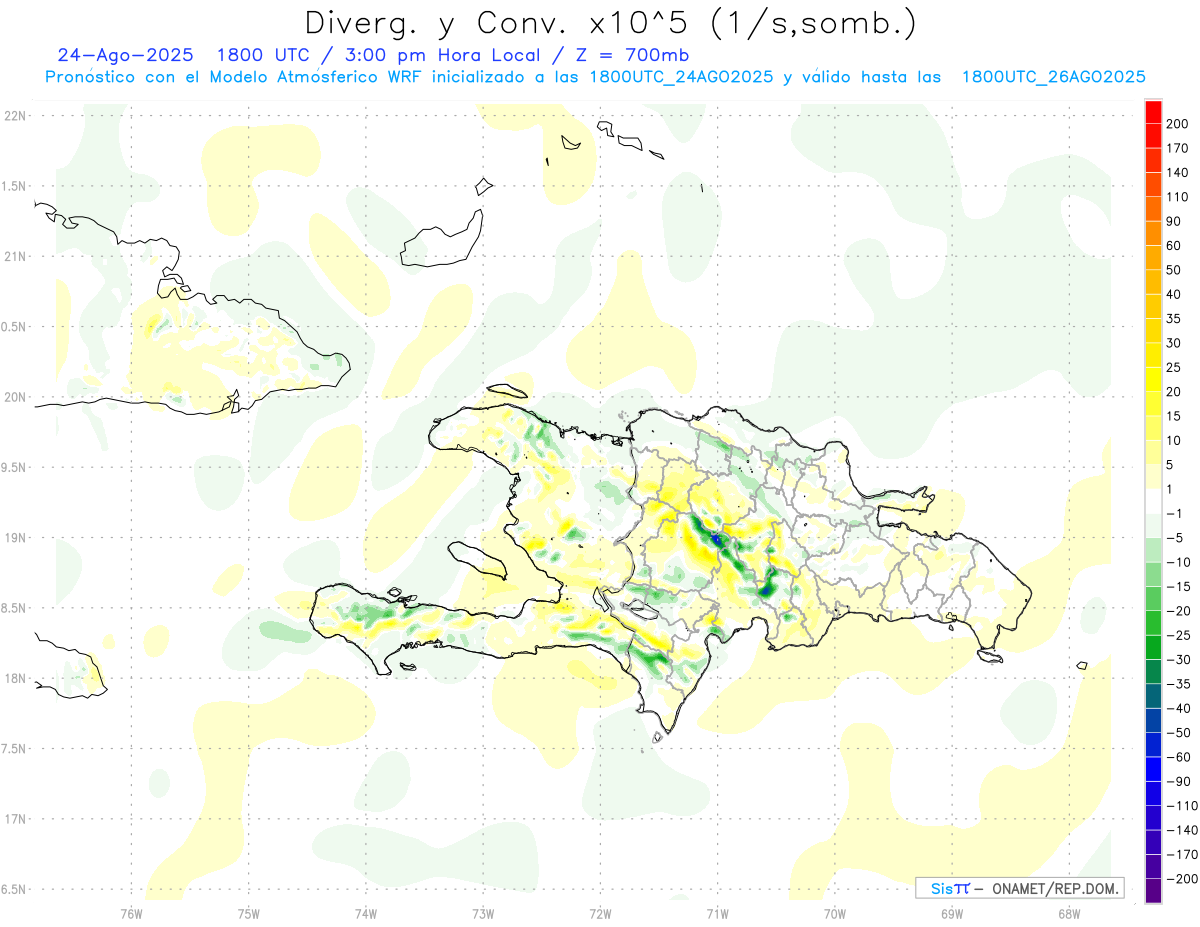Click the -40 value on color scale

click(x=1180, y=709)
